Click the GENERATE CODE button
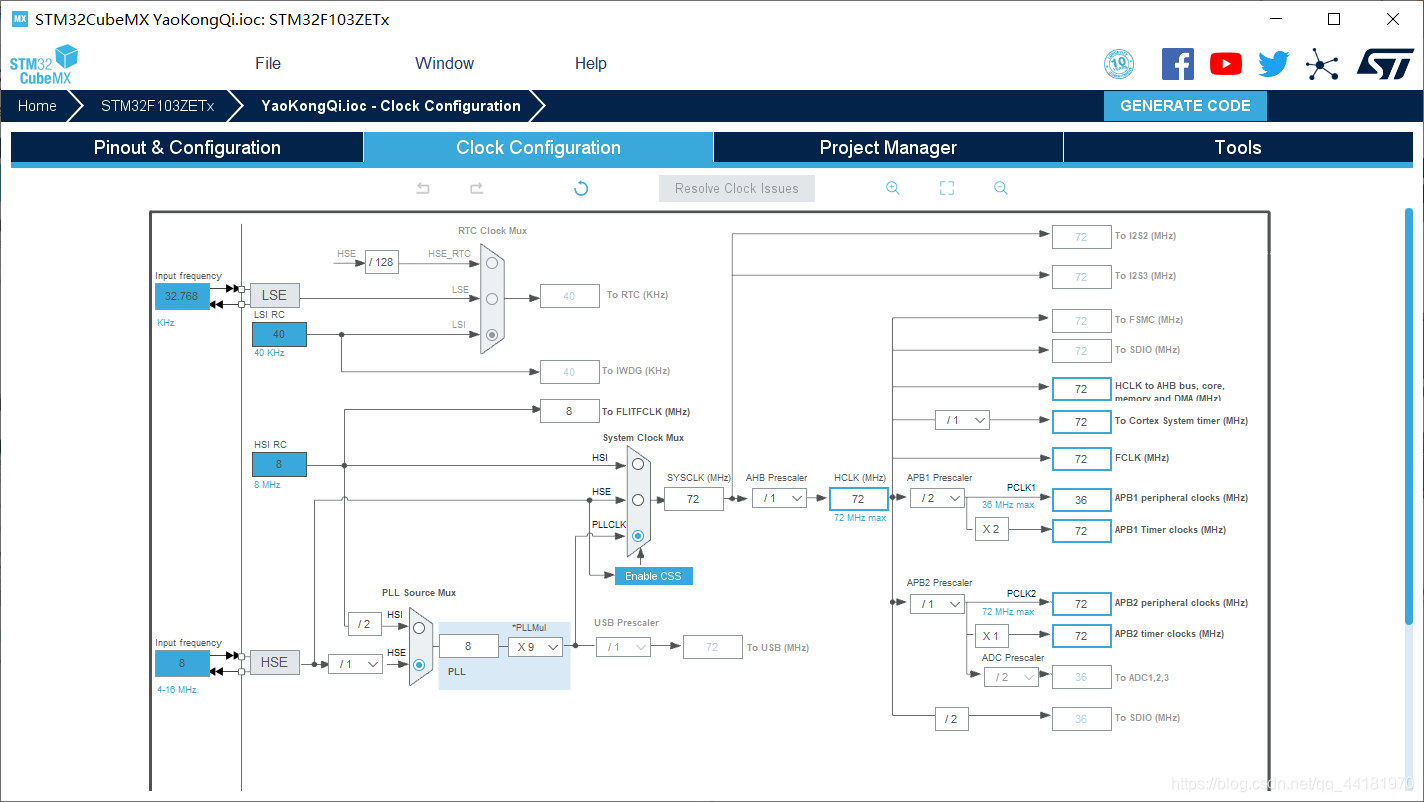This screenshot has width=1424, height=802. point(1185,106)
